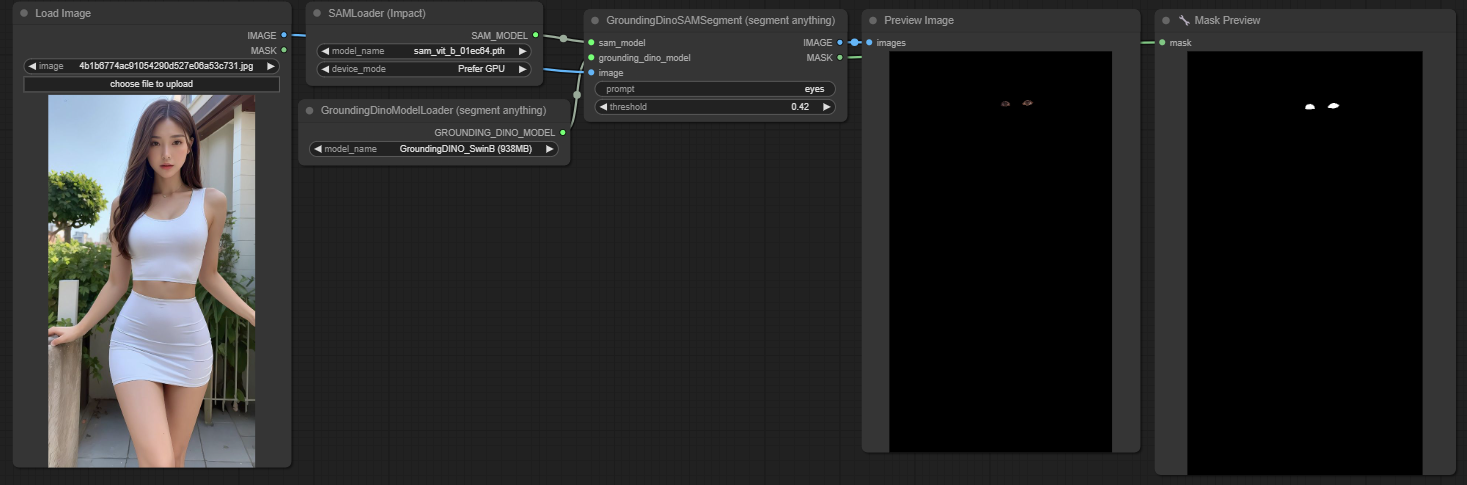The image size is (1467, 485).
Task: Collapse the Preview Image node dot
Action: [x=873, y=20]
